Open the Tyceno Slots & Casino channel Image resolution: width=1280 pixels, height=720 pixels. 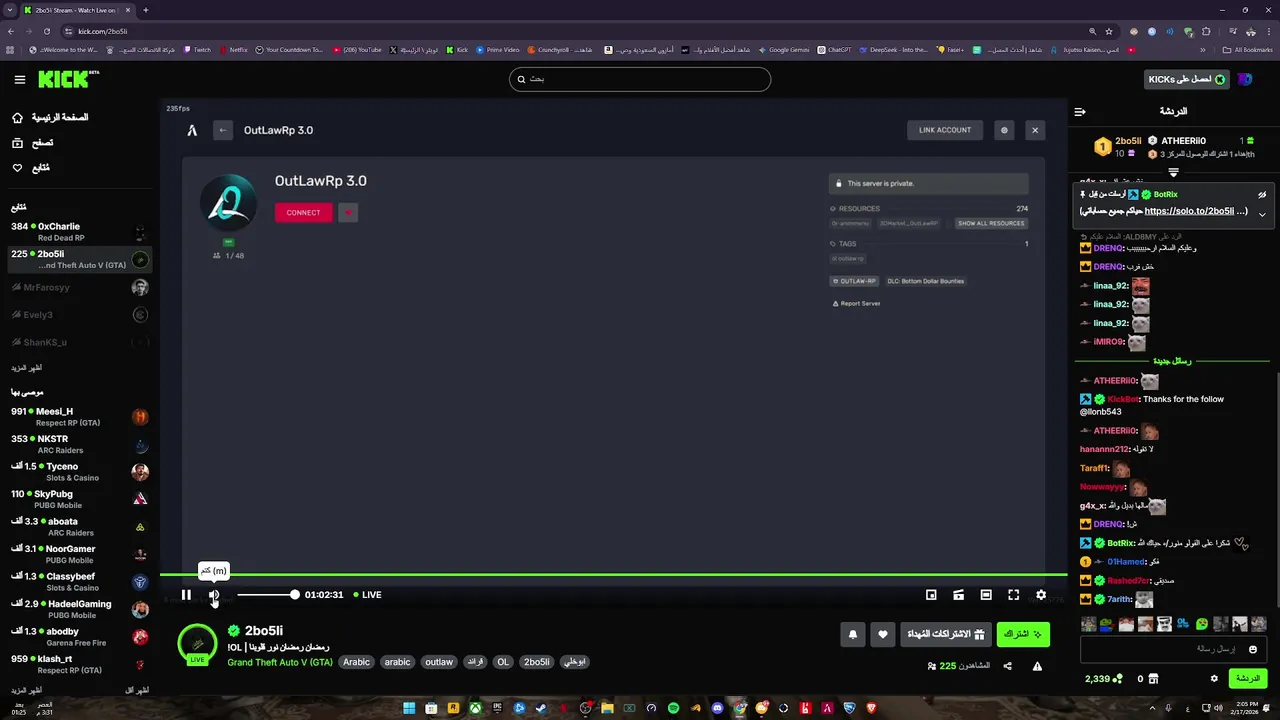point(78,472)
